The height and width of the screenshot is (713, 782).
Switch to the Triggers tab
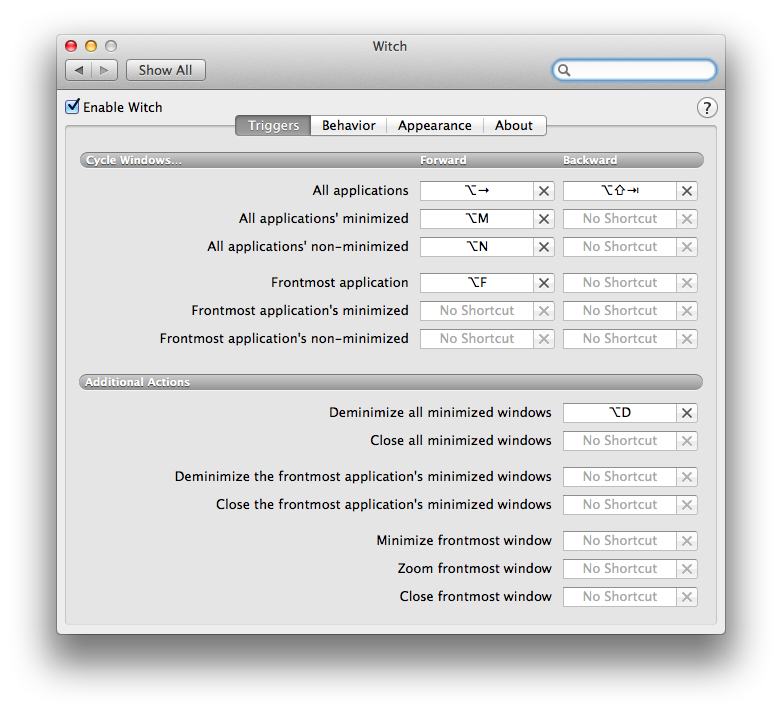click(273, 125)
